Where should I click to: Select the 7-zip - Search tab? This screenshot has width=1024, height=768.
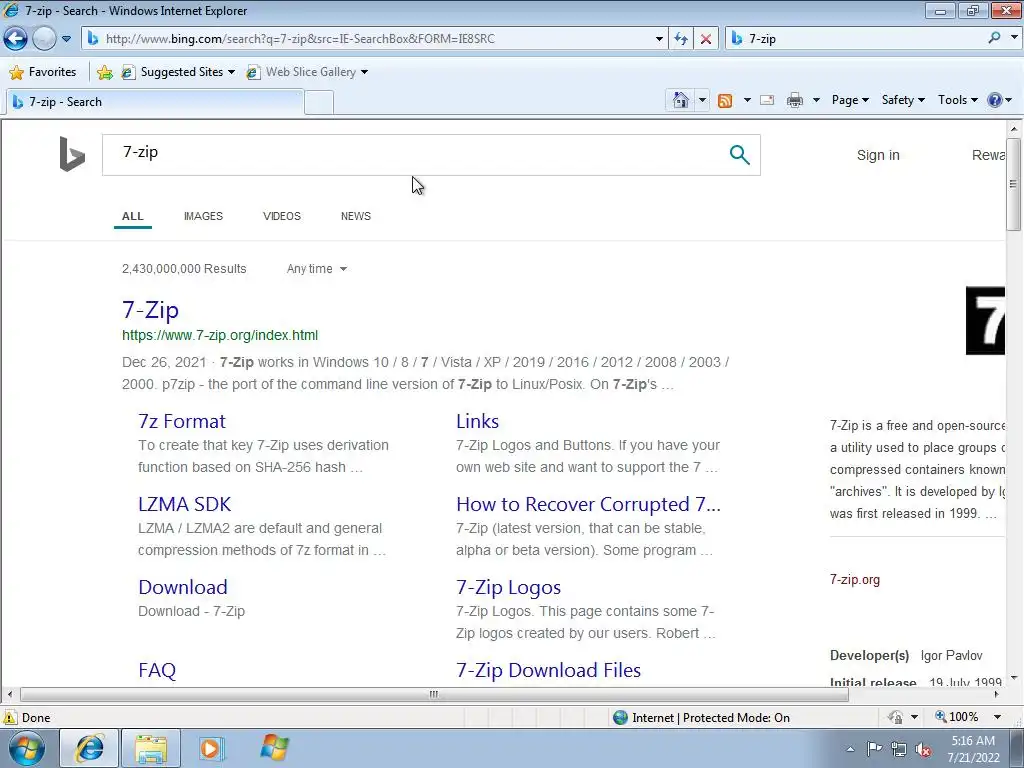[155, 102]
